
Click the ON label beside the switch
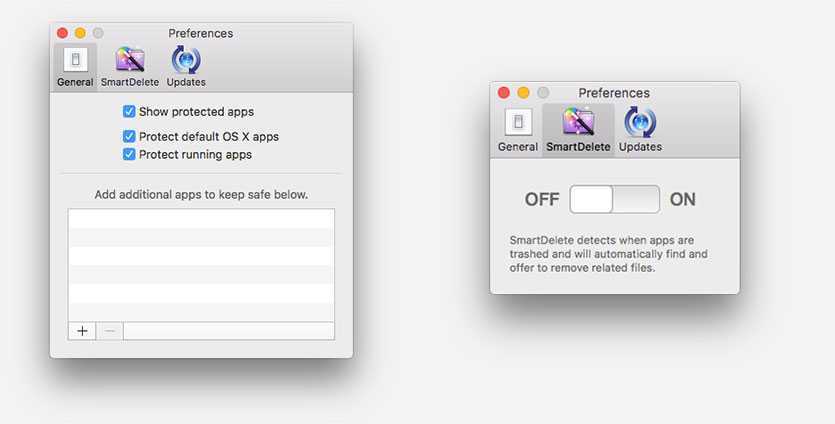pyautogui.click(x=682, y=199)
